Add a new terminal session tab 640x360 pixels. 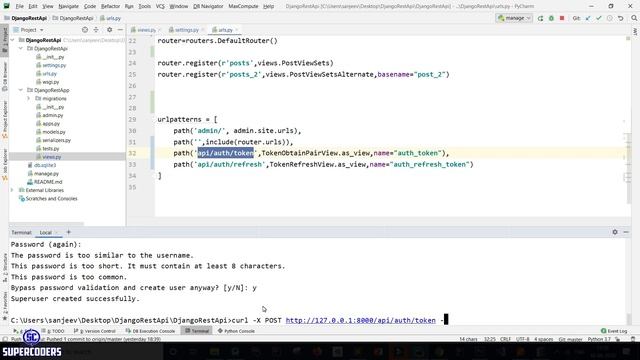click(x=68, y=232)
